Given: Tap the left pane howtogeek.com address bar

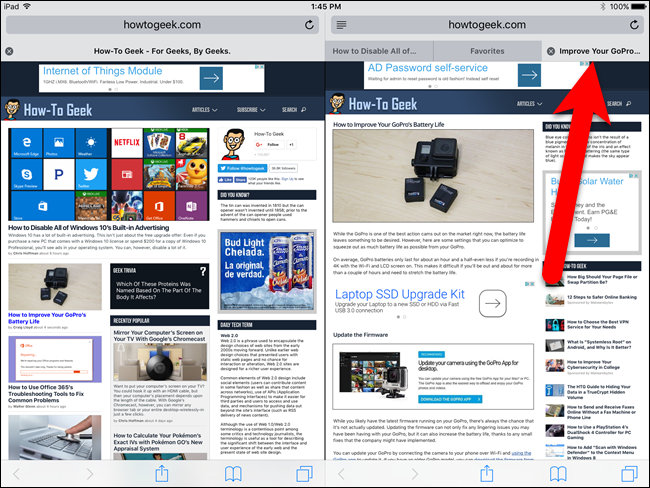Looking at the screenshot, I should pyautogui.click(x=162, y=25).
